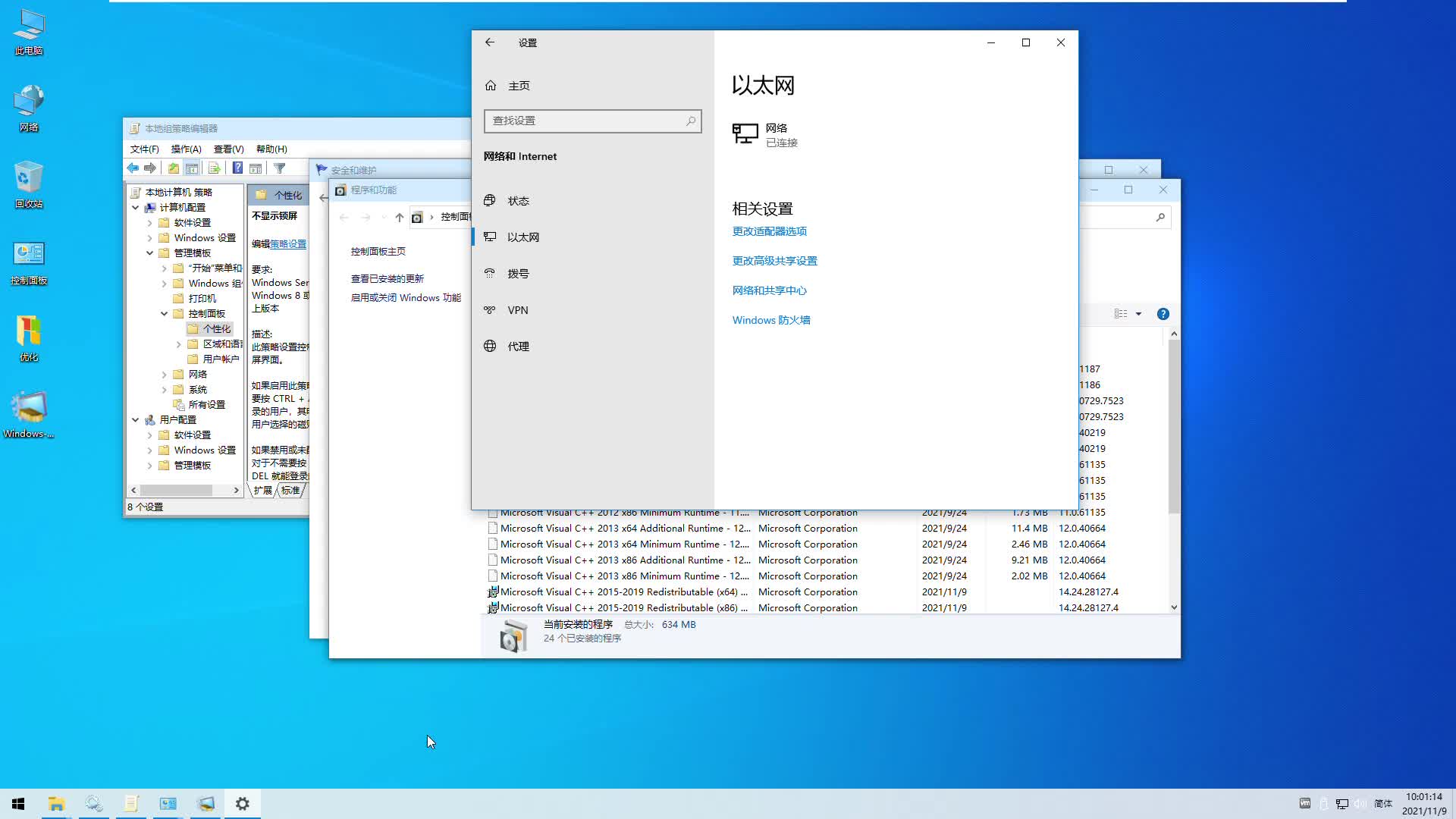Click Help icon in Group Policy Editor toolbar
This screenshot has height=819, width=1456.
tap(237, 168)
